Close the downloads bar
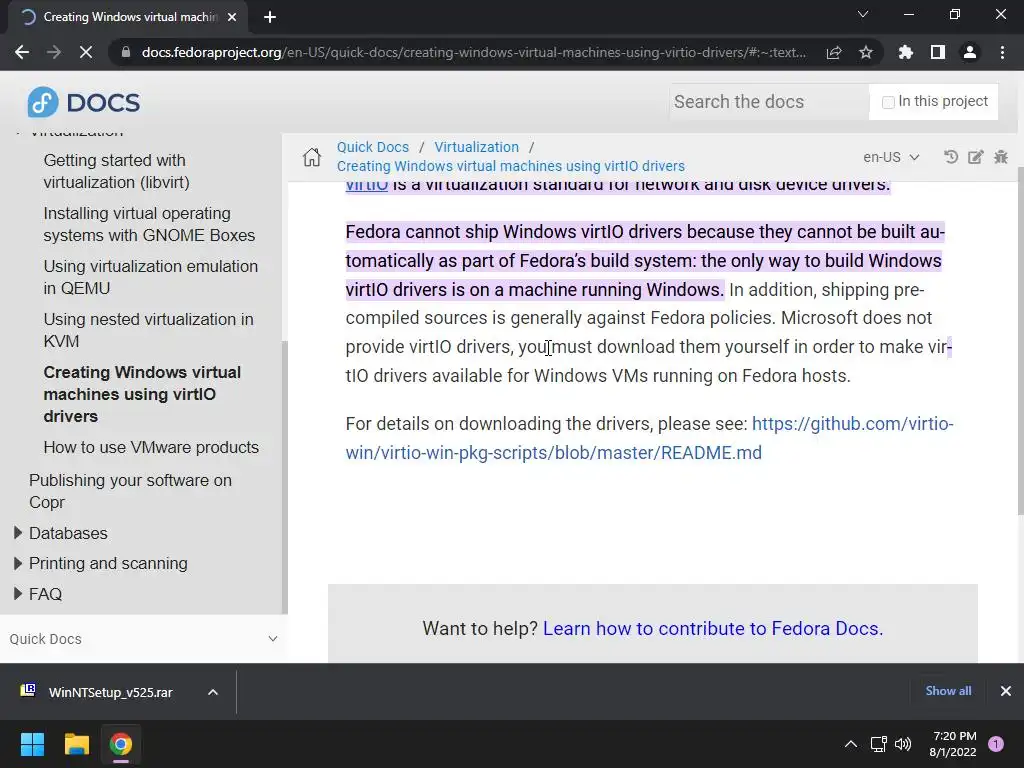Viewport: 1024px width, 768px height. (1006, 691)
